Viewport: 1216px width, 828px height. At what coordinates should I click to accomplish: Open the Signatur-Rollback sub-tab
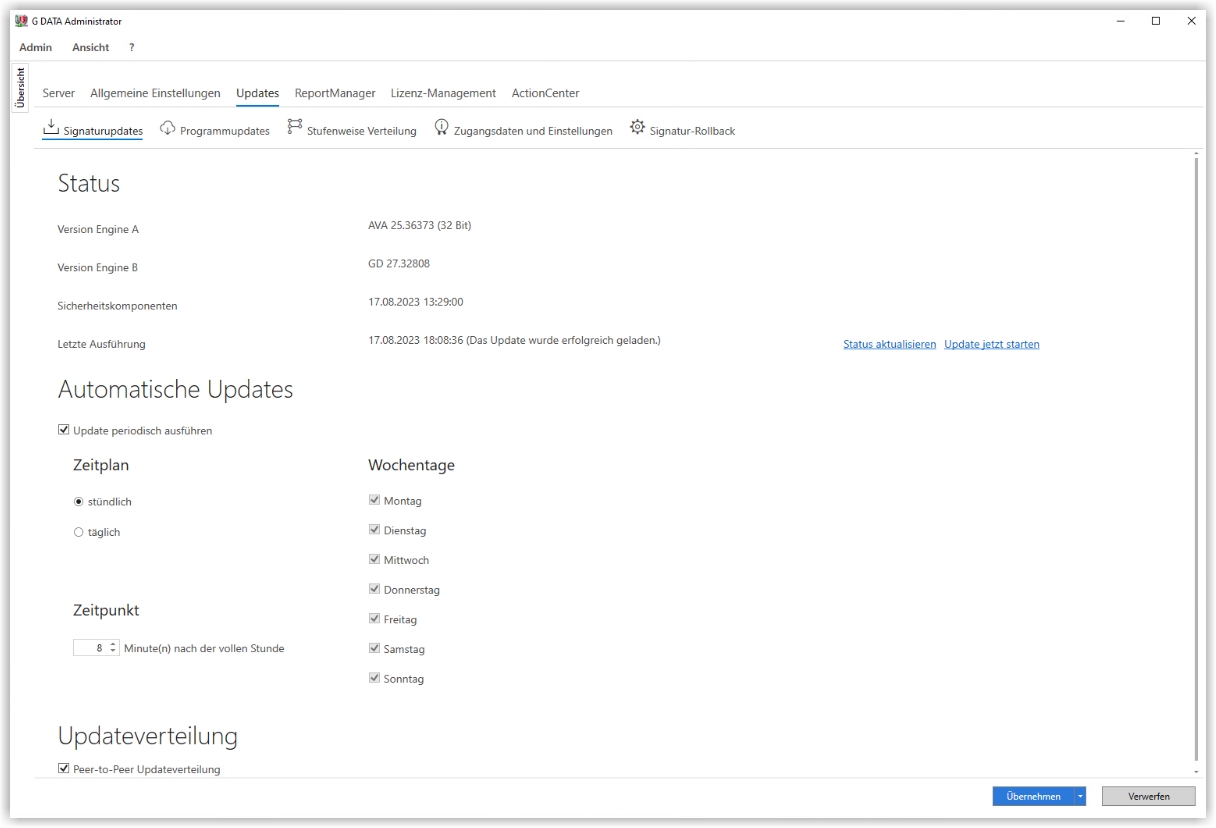click(x=682, y=130)
